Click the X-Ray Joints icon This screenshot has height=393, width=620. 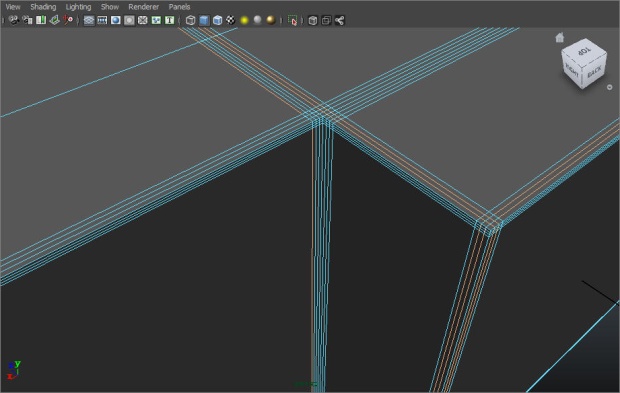(339, 20)
